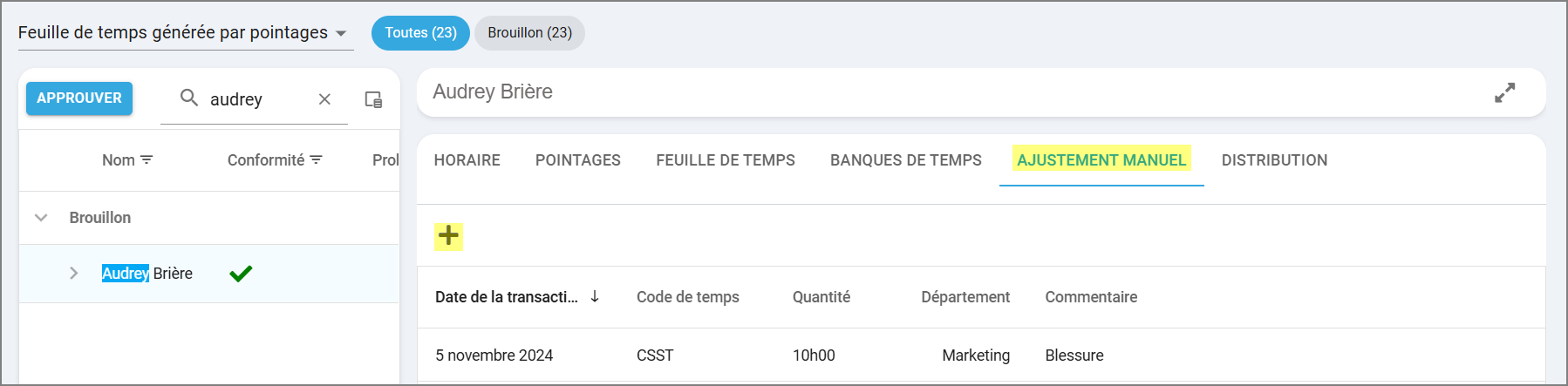Expand the Audrey Brière detail panel

click(1504, 92)
